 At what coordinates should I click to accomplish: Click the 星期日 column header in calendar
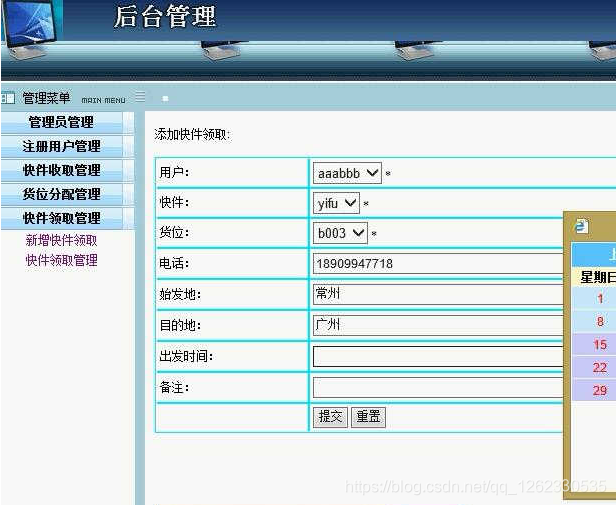pos(598,277)
